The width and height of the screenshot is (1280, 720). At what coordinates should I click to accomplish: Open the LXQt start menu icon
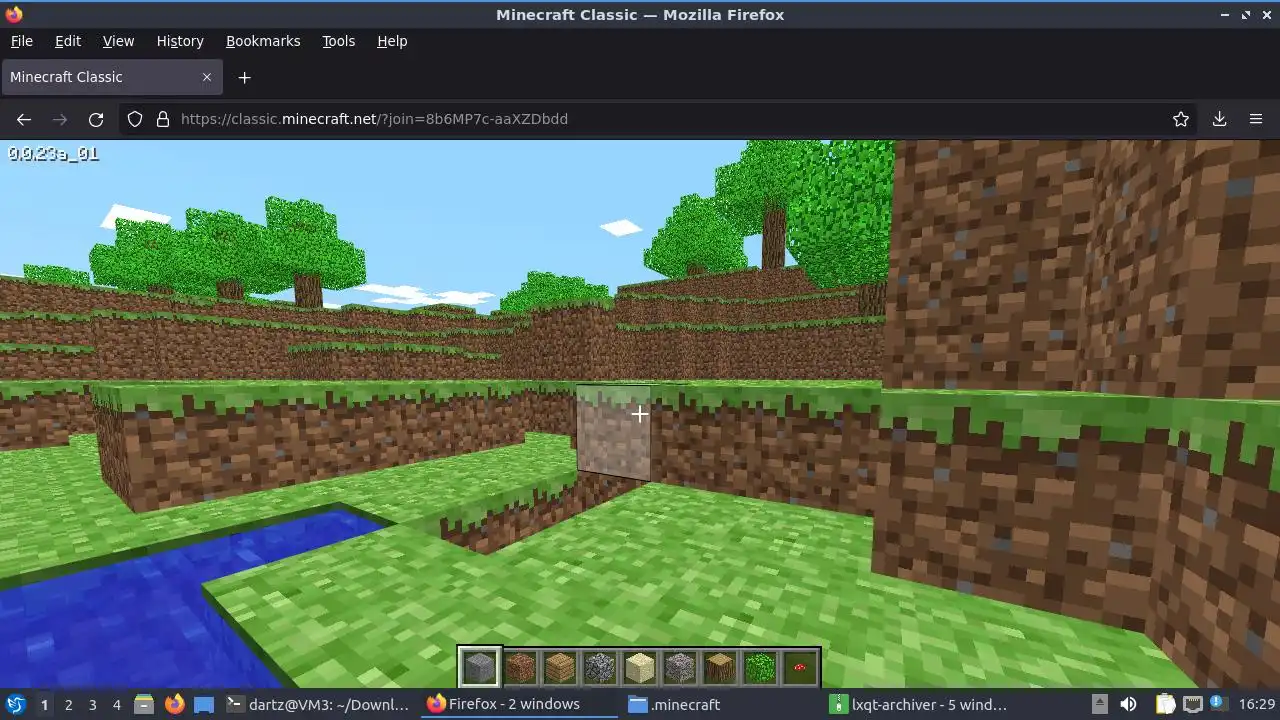coord(16,705)
